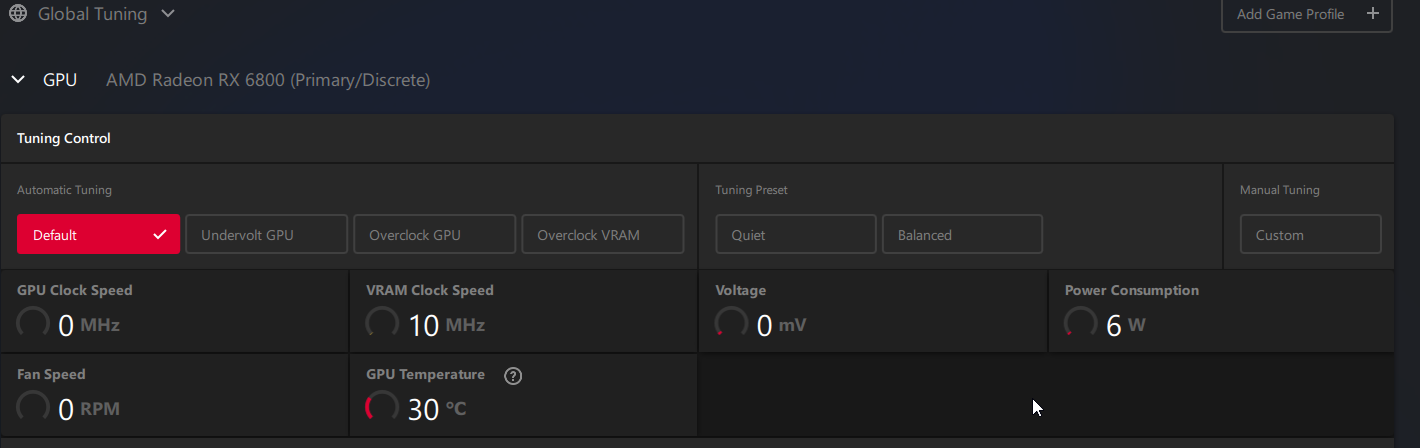This screenshot has height=448, width=1420.
Task: Switch to Custom manual tuning
Action: (1310, 235)
